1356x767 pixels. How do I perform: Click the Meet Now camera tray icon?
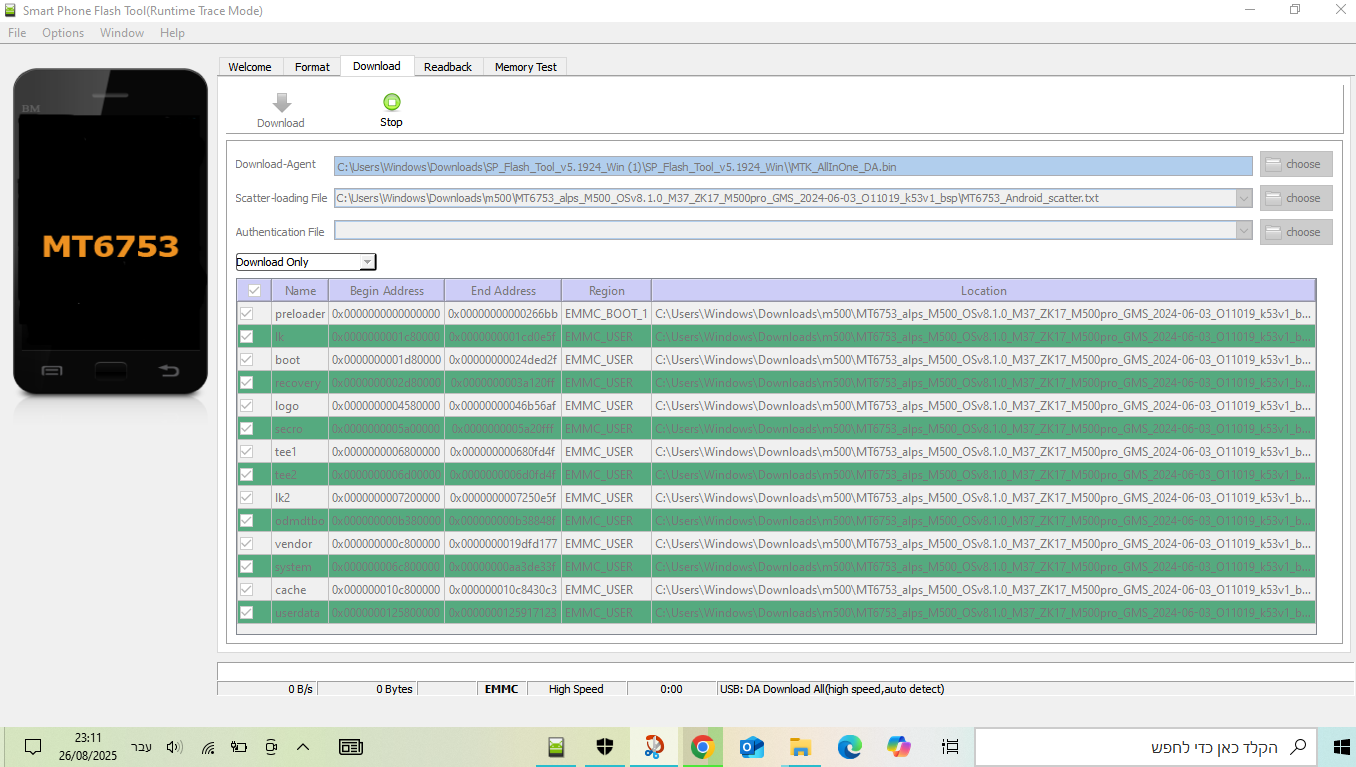(x=271, y=747)
